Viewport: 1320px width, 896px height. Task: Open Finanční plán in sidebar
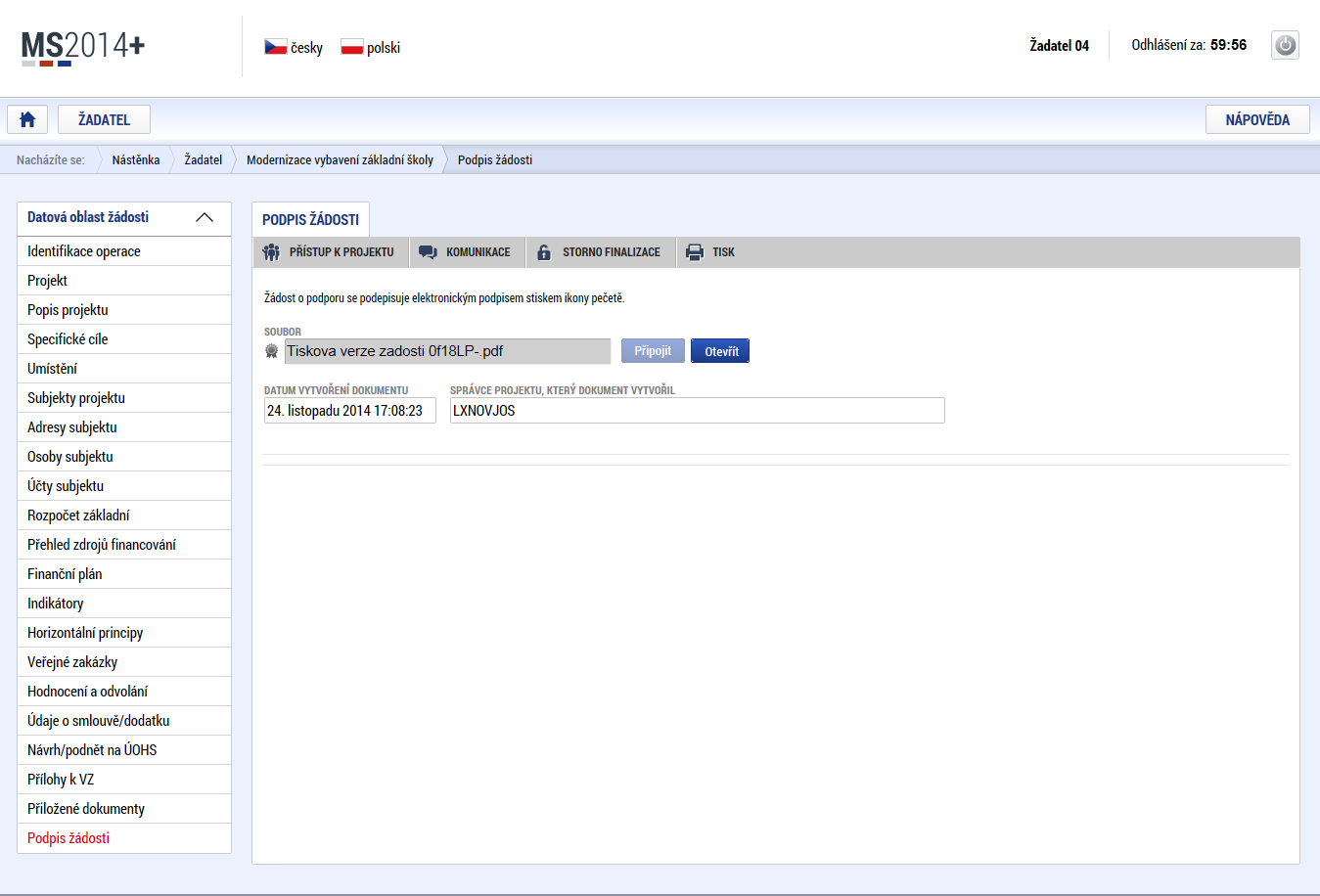(124, 574)
